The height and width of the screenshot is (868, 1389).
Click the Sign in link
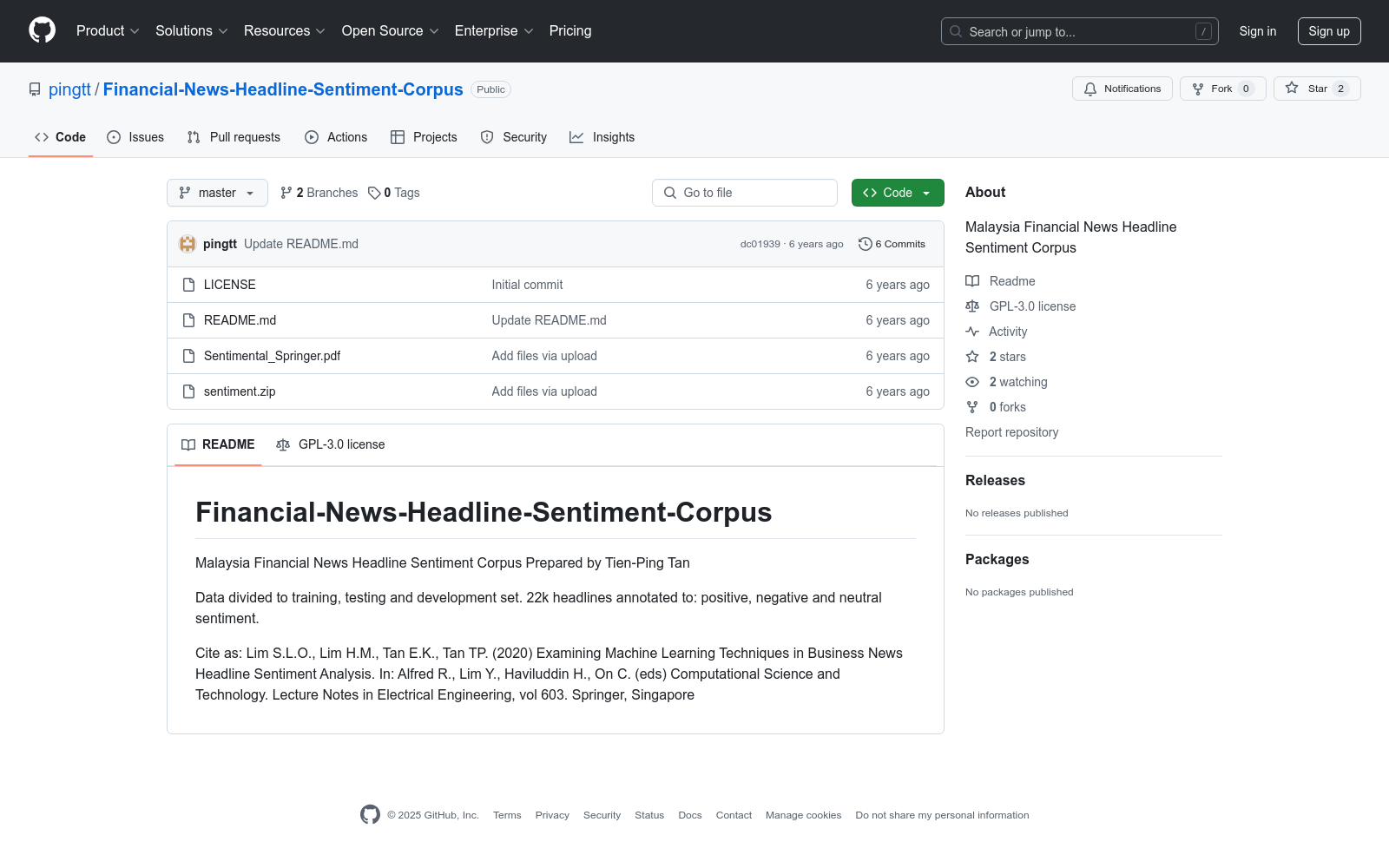point(1258,31)
